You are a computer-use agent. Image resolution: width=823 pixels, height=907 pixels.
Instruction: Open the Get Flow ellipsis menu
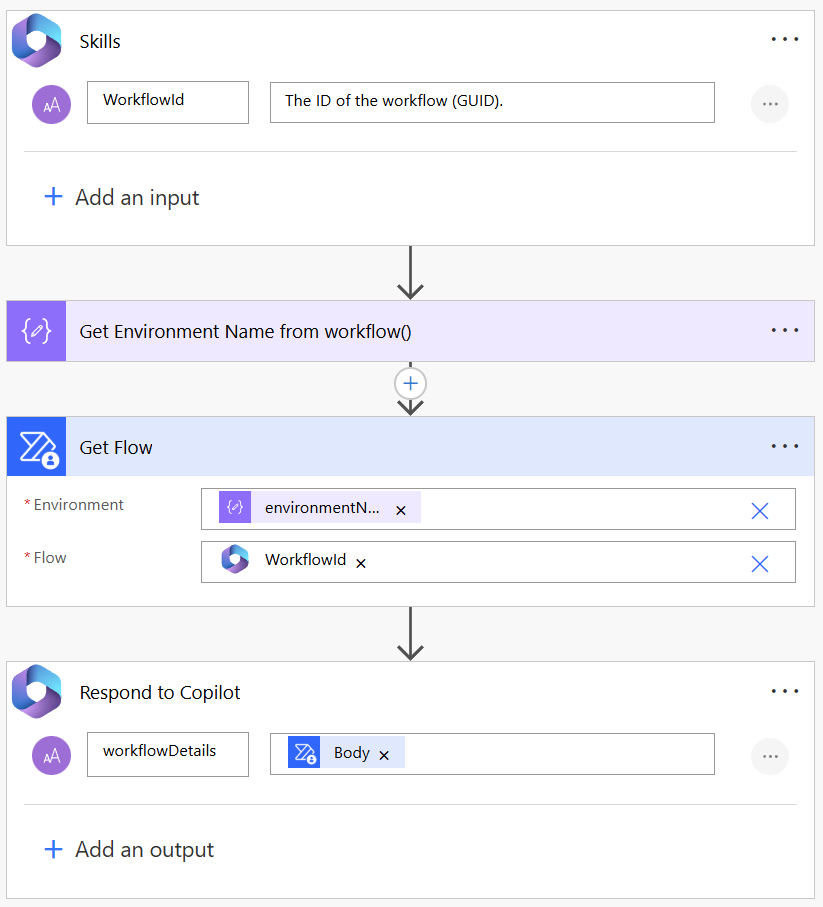[x=784, y=447]
